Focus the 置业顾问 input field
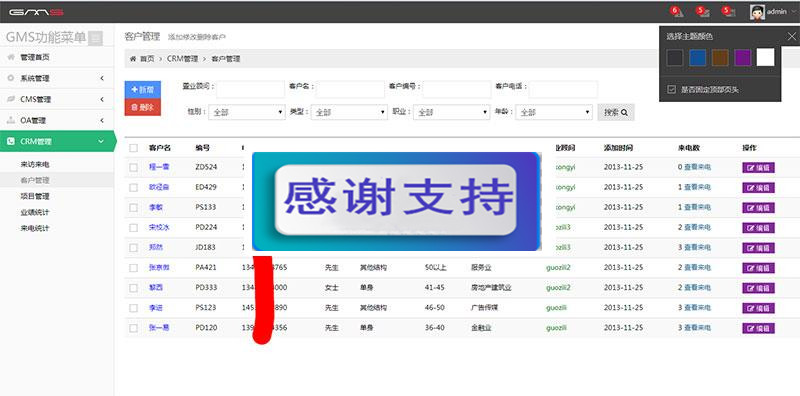The height and width of the screenshot is (396, 800). 251,89
